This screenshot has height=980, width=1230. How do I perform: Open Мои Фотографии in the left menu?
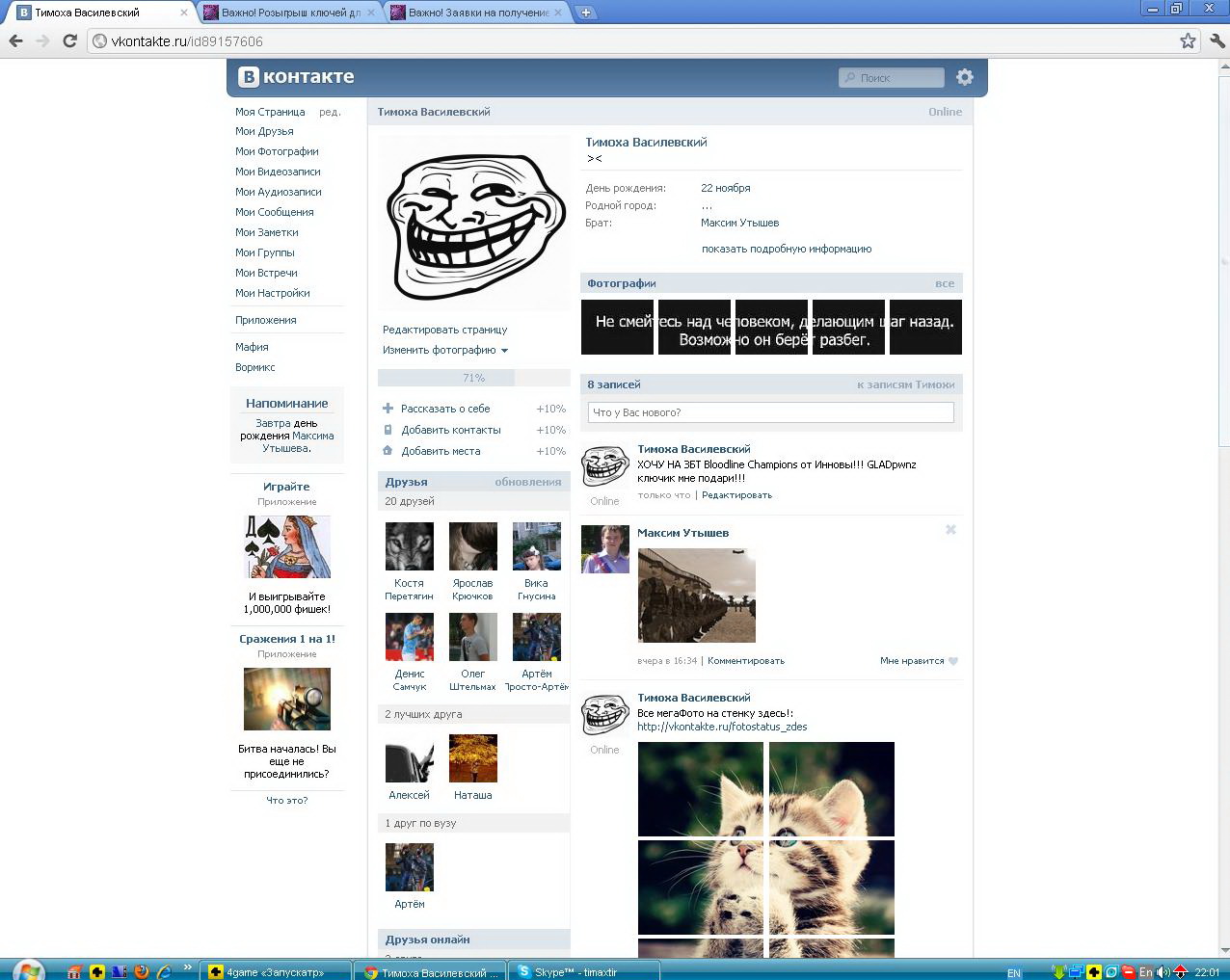point(277,151)
